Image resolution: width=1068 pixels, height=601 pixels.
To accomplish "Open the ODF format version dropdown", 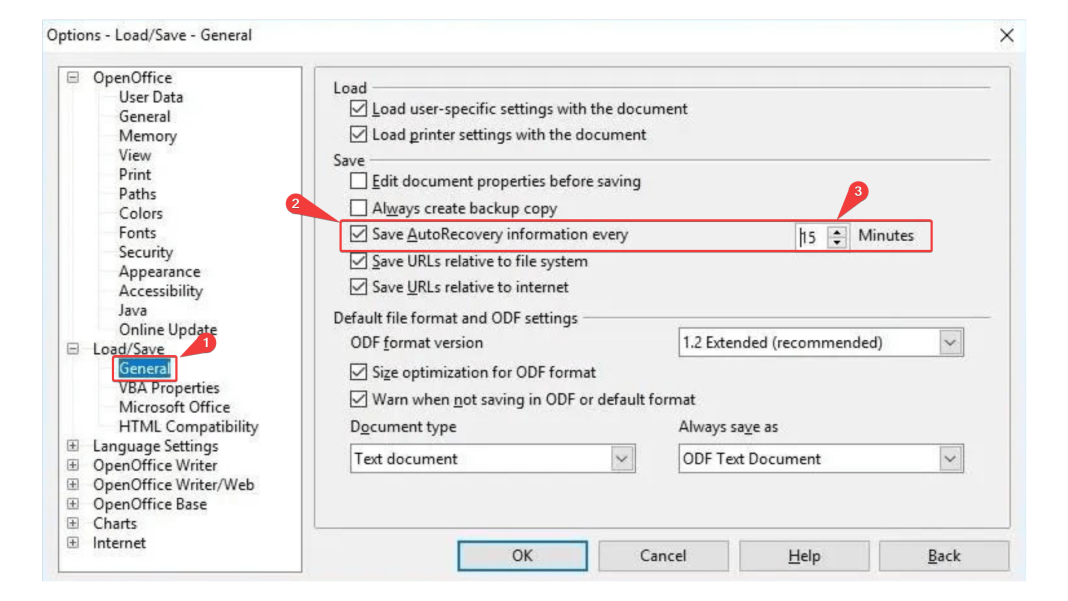I will coord(950,342).
